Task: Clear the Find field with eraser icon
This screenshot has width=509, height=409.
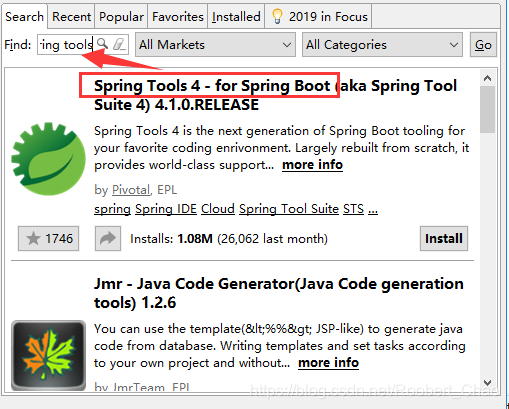Action: [119, 44]
